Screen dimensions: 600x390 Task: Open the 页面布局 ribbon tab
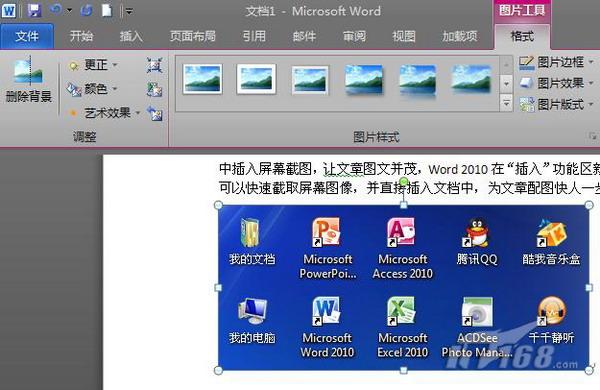pos(192,36)
